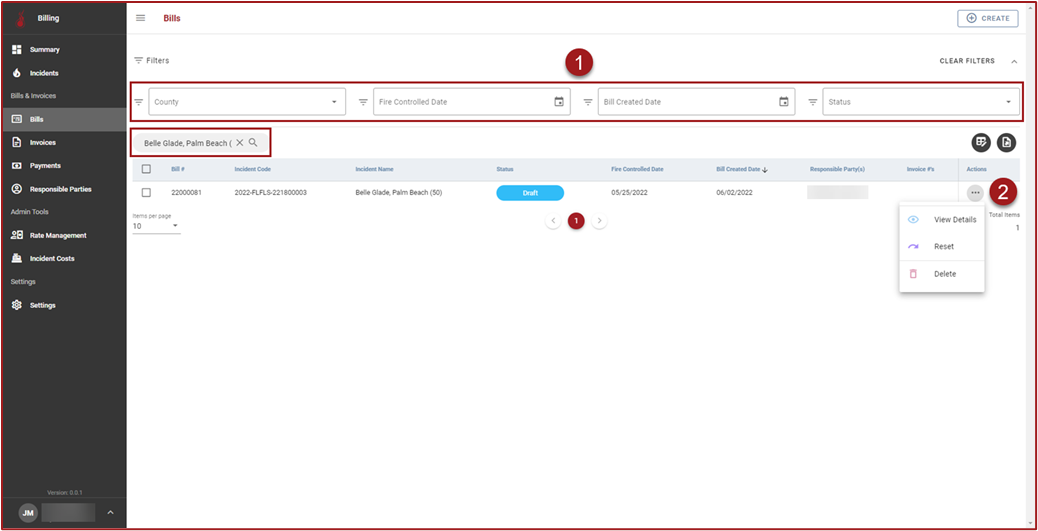Open the Status filter dropdown

(1008, 102)
